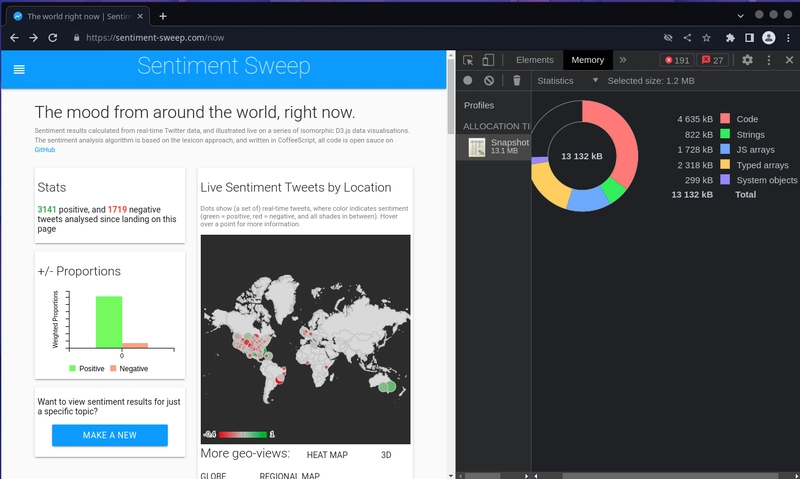Screen dimensions: 800x479
Task: Click the MAKE A NEW button
Action: (x=110, y=435)
